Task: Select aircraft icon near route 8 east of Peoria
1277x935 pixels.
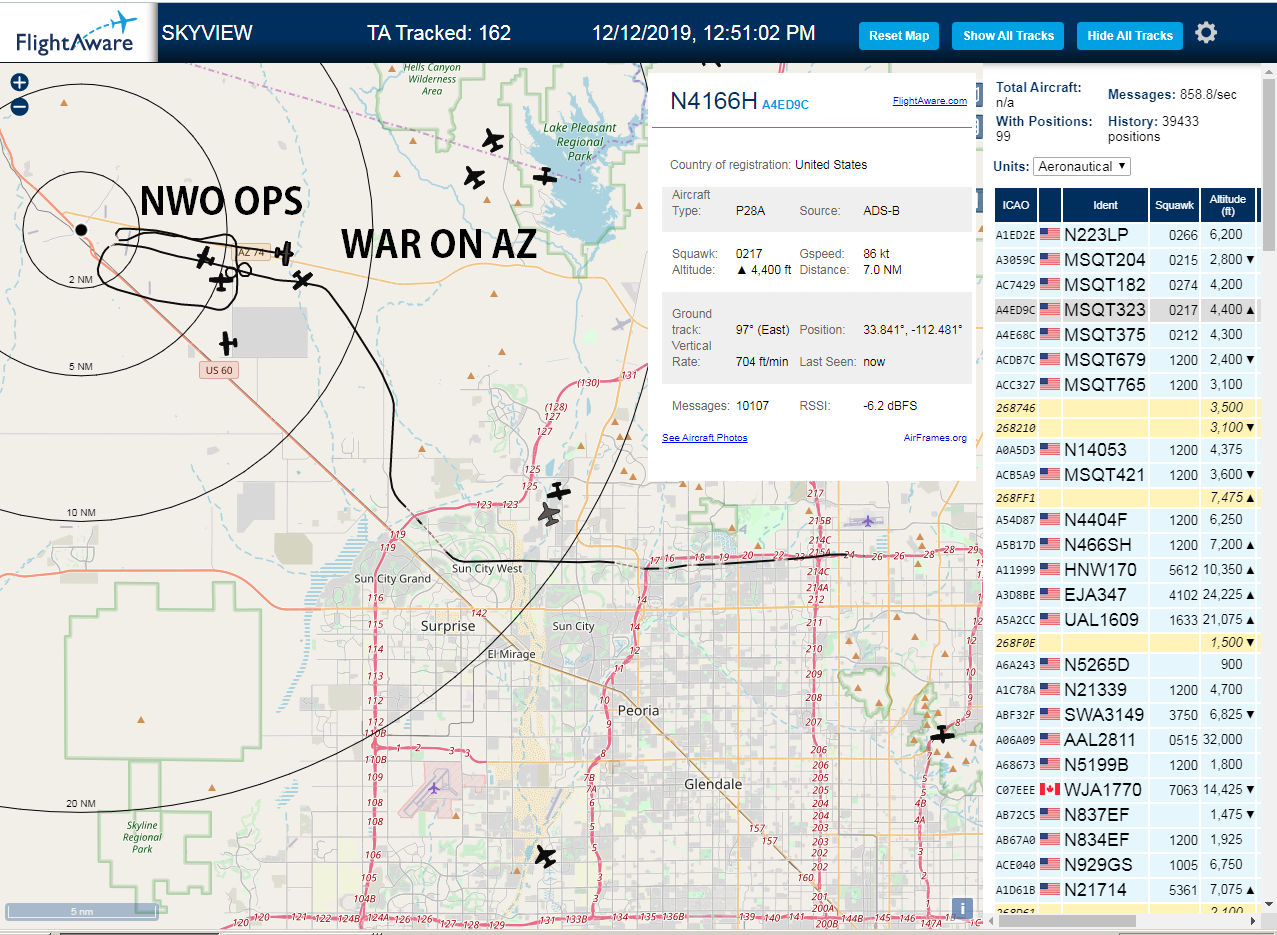Action: pyautogui.click(x=942, y=735)
